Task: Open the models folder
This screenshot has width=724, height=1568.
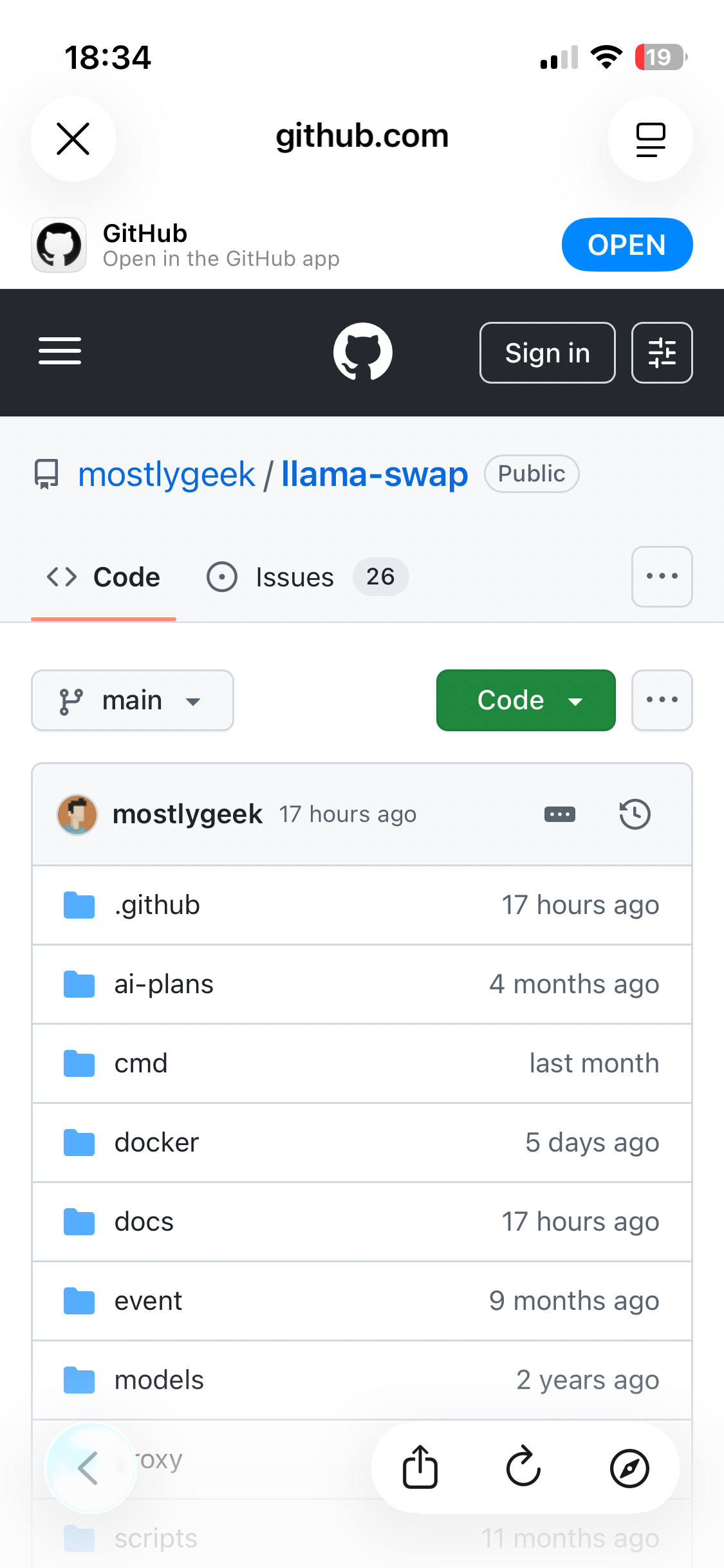Action: click(159, 1380)
